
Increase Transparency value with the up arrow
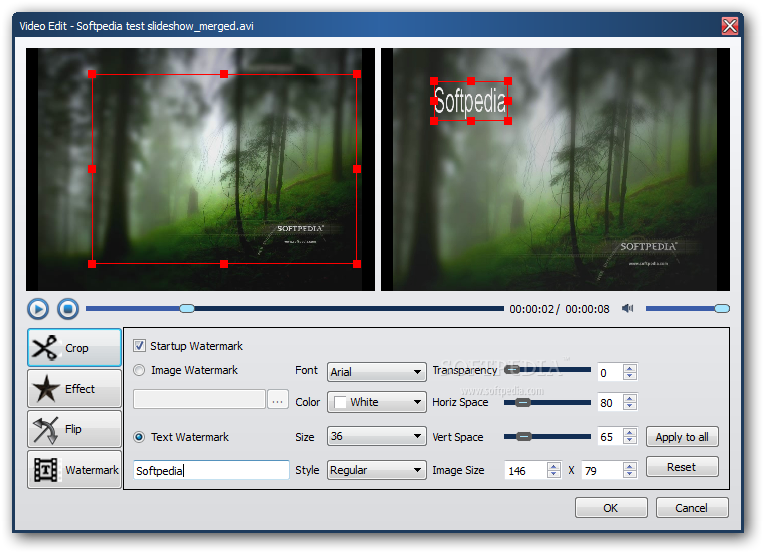[x=630, y=368]
